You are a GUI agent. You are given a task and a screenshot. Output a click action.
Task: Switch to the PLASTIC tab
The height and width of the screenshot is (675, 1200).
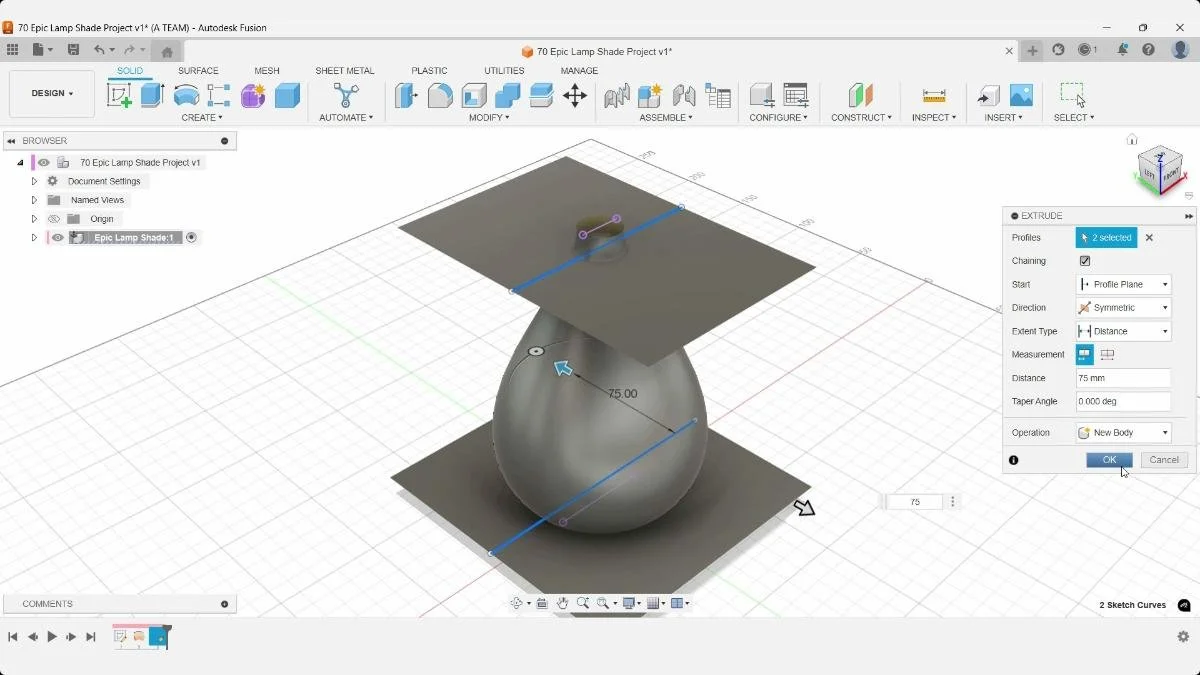pos(429,71)
